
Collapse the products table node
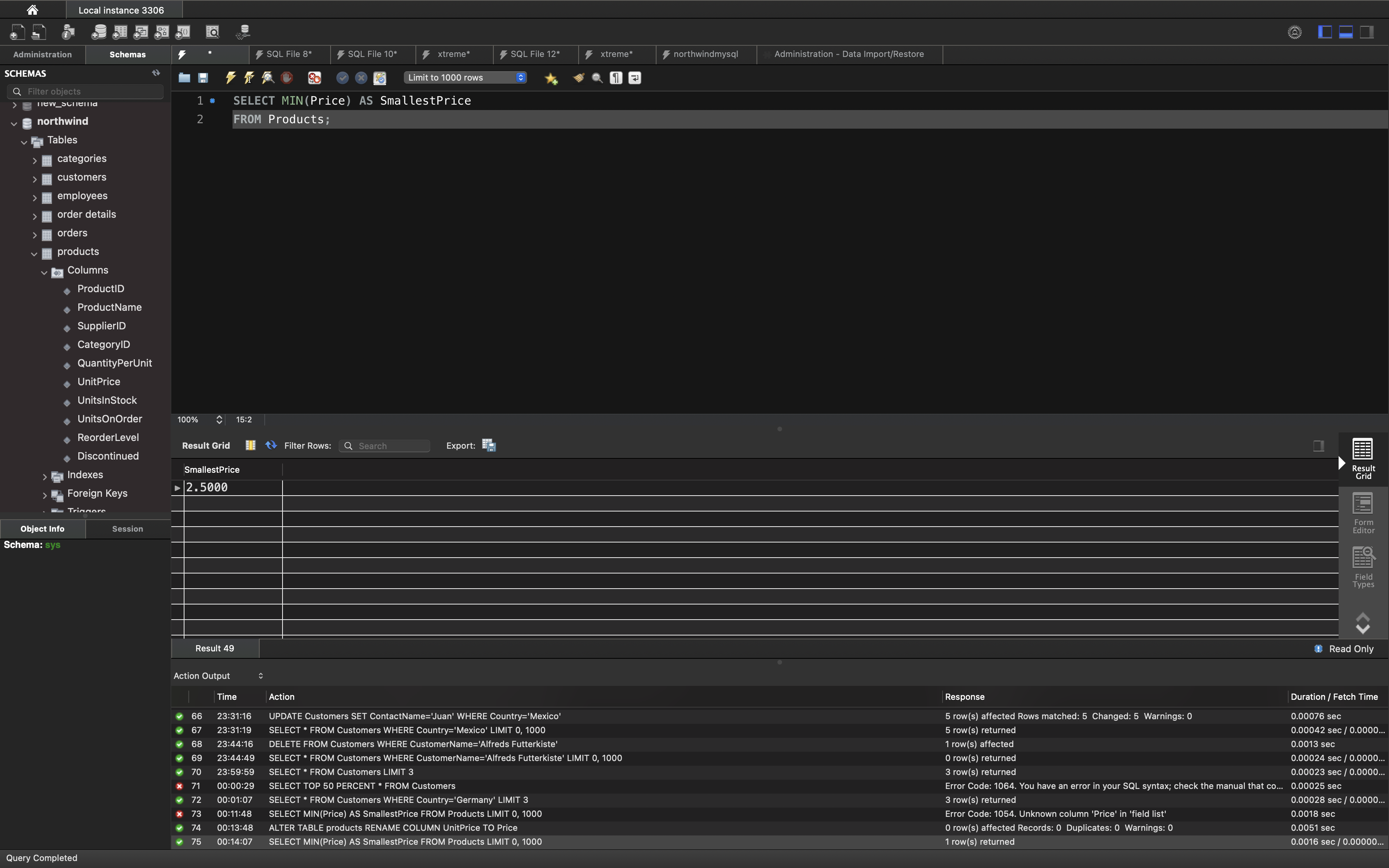(x=34, y=253)
